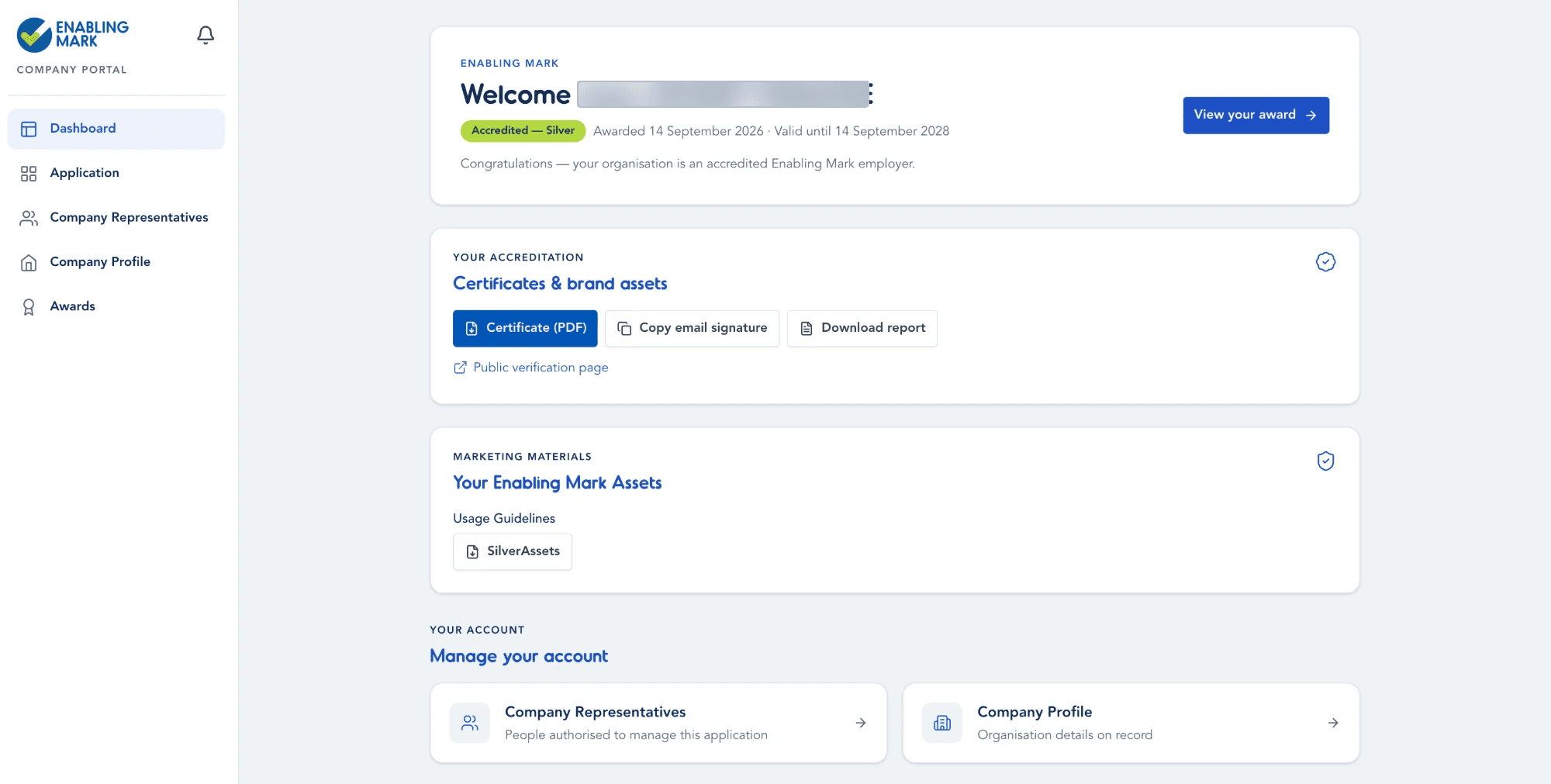1551x784 pixels.
Task: Click the Enabling Mark logo
Action: click(73, 35)
